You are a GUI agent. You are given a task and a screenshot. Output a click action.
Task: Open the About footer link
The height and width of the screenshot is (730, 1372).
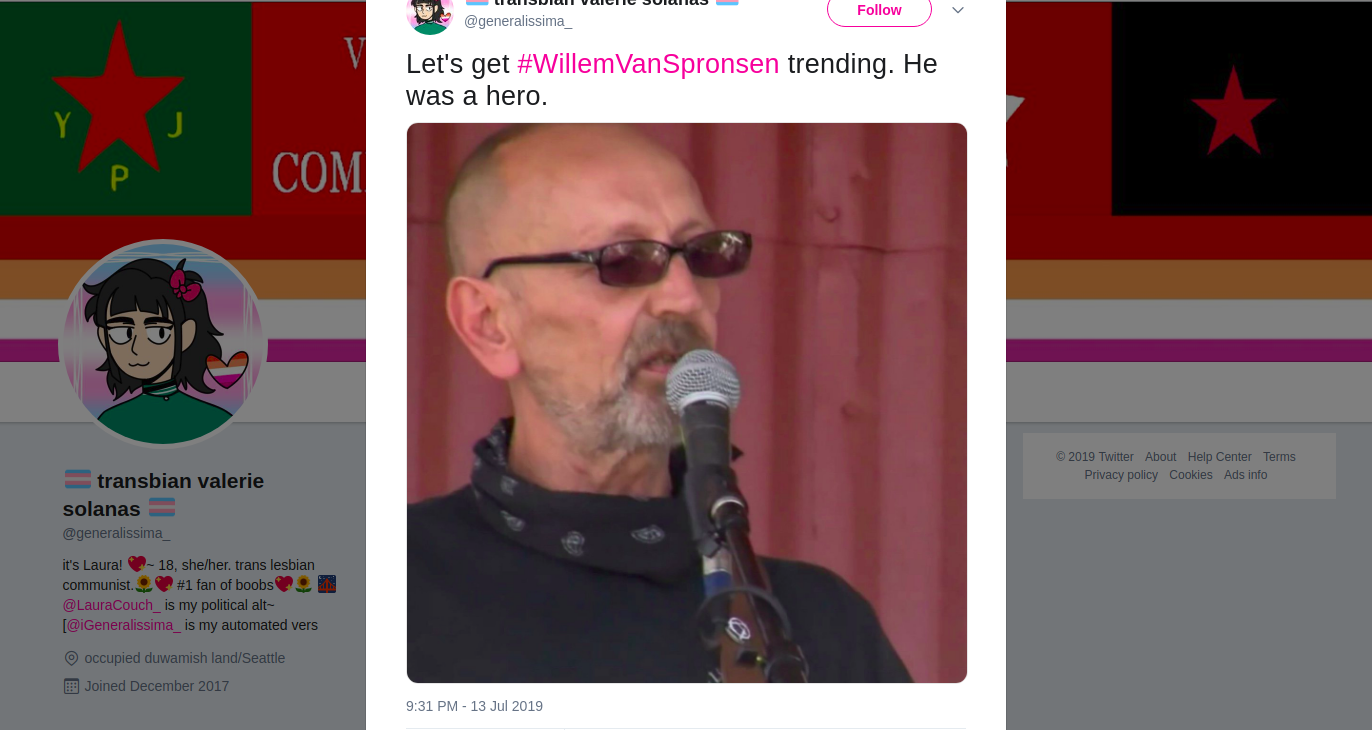1161,457
